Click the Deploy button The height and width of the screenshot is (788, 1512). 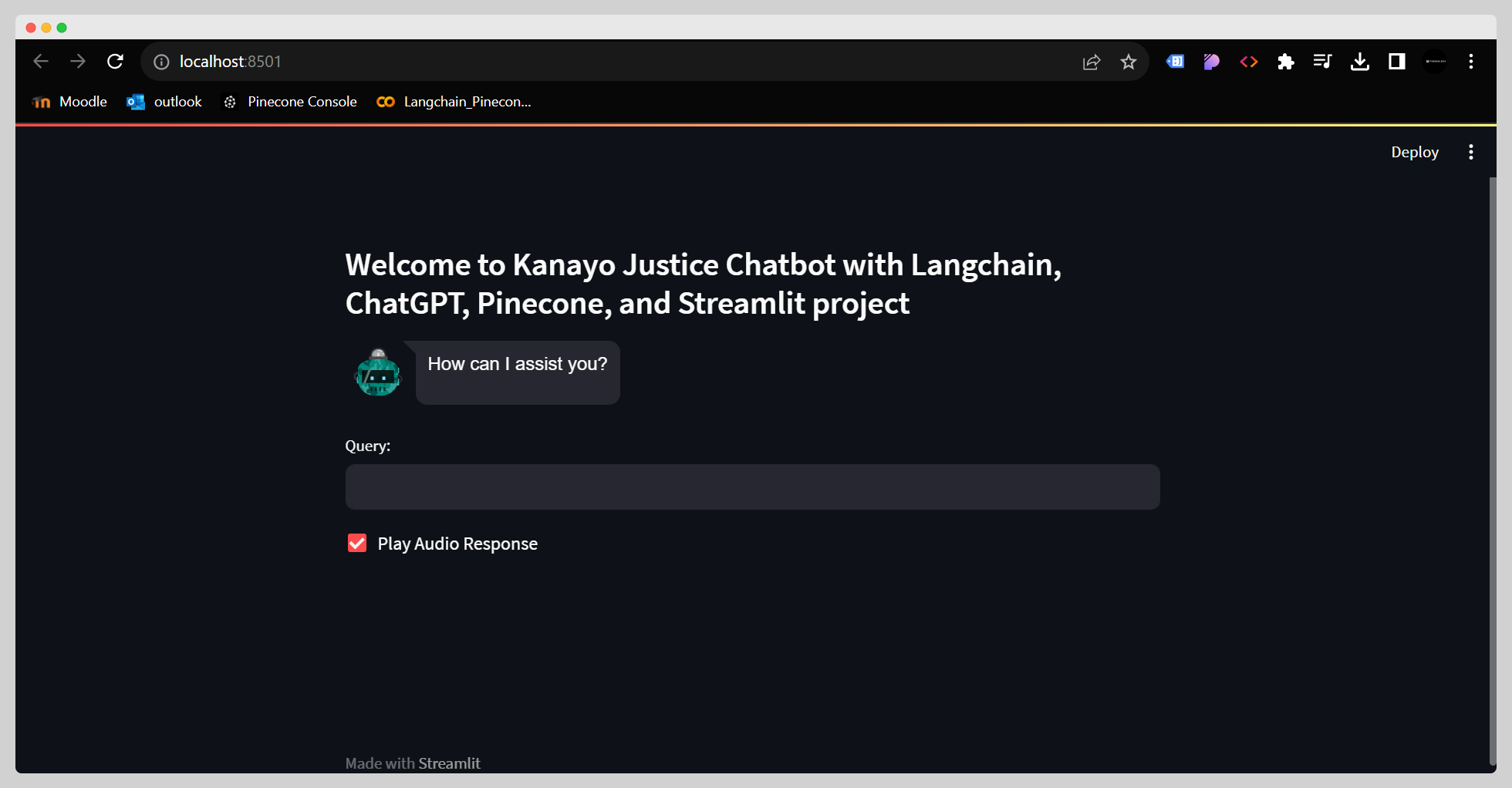1414,152
